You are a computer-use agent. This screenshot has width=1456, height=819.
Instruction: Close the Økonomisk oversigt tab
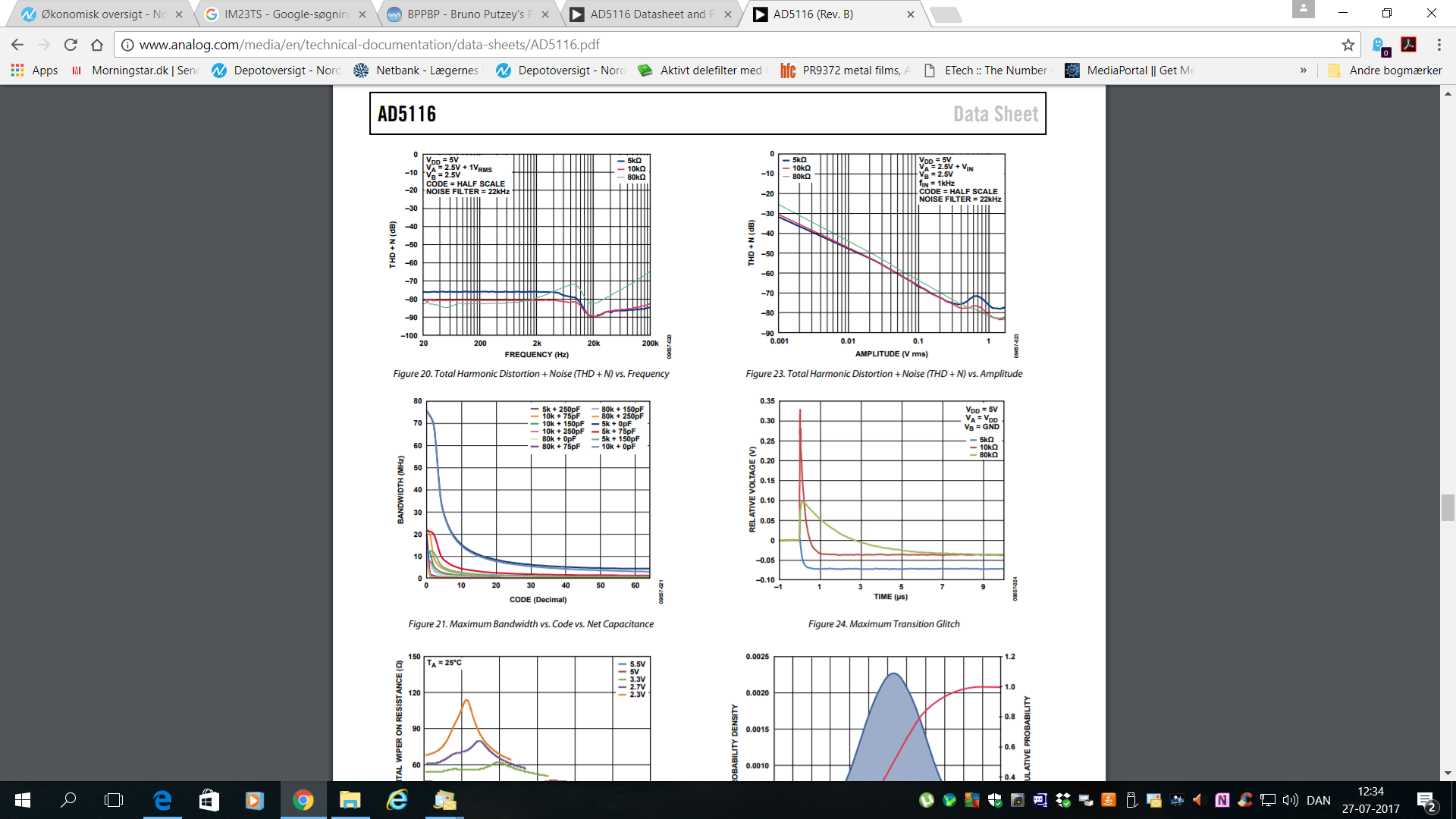tap(179, 14)
